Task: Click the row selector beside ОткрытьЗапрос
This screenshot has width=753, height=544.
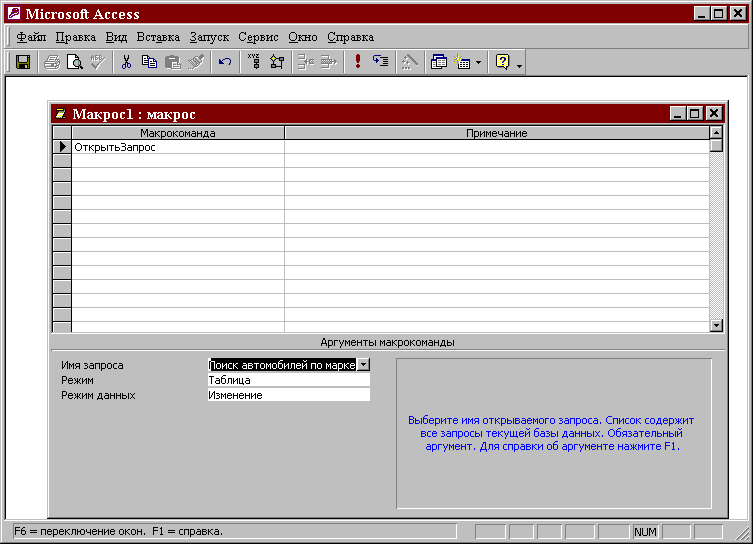Action: pyautogui.click(x=62, y=147)
